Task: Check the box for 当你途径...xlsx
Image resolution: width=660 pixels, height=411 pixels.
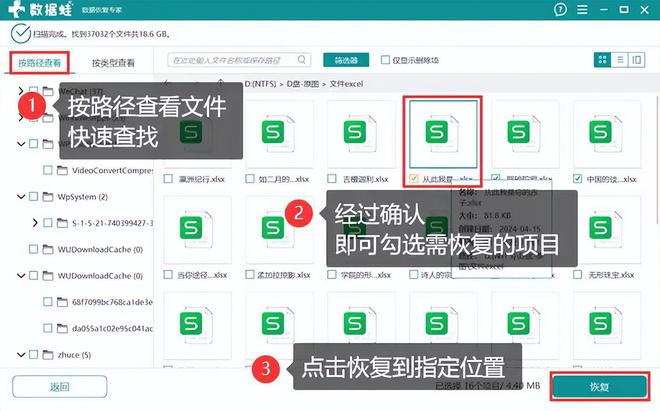Action: pyautogui.click(x=168, y=275)
